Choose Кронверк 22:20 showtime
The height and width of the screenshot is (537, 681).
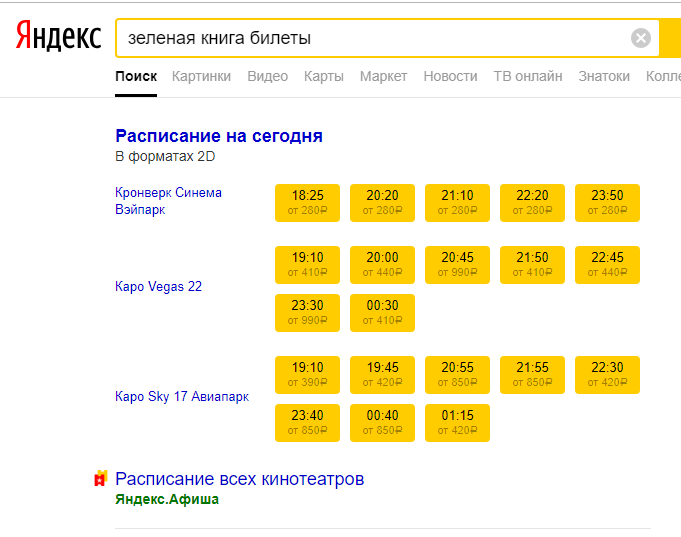[x=532, y=203]
